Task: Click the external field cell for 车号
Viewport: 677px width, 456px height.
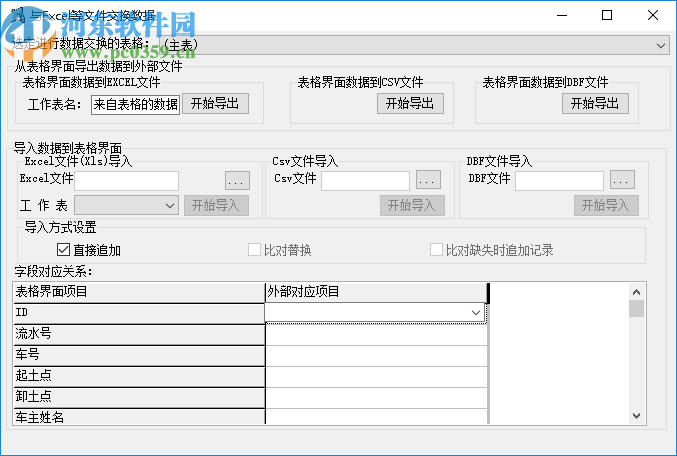Action: (376, 355)
